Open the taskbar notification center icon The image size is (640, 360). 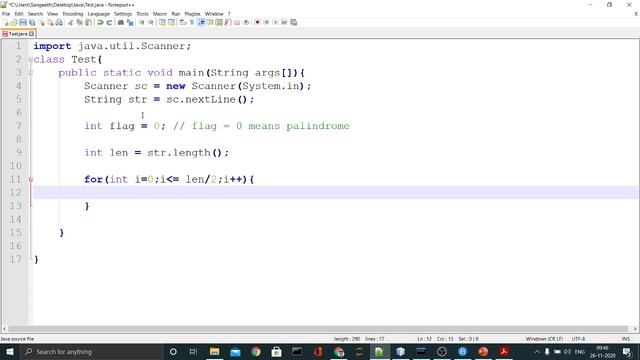pos(627,351)
